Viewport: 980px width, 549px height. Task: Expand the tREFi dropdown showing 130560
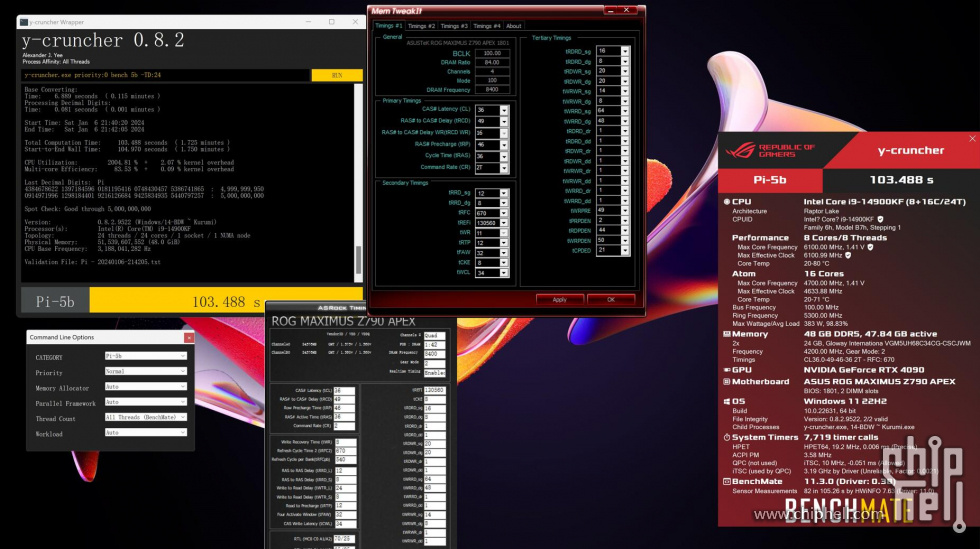(x=504, y=223)
